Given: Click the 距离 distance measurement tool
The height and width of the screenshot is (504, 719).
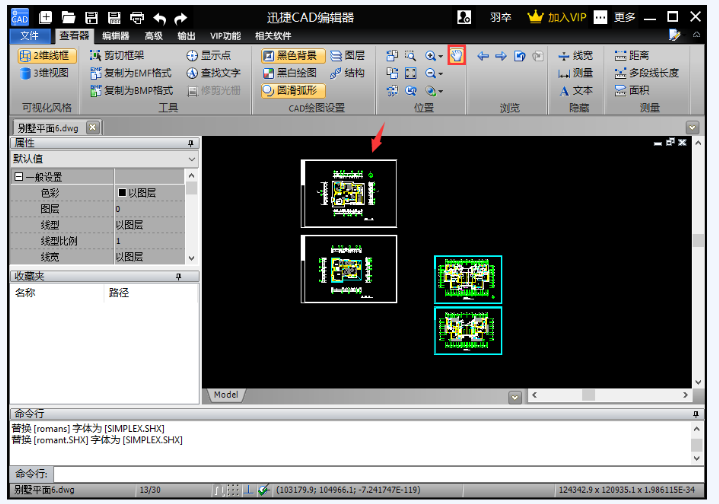Looking at the screenshot, I should [630, 56].
